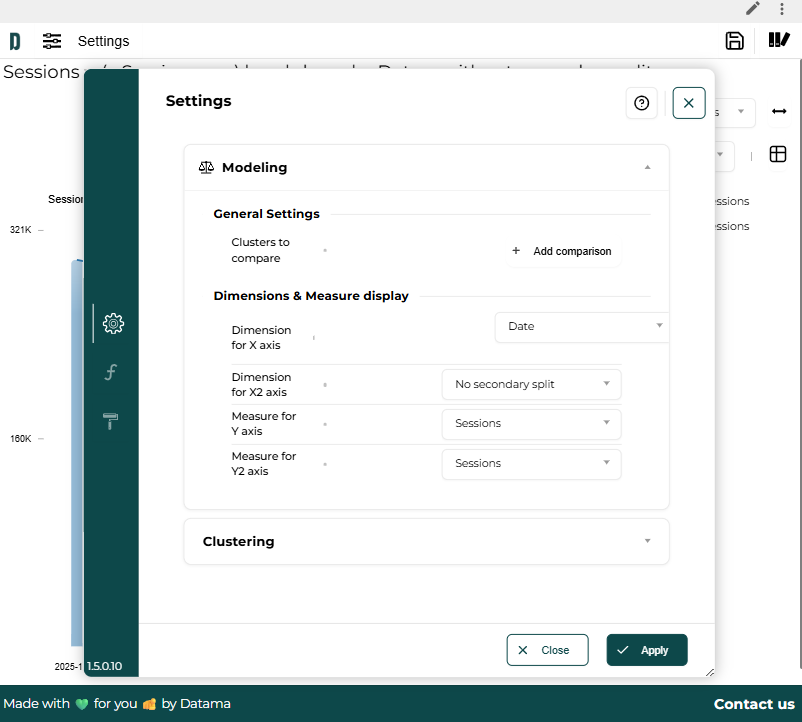The height and width of the screenshot is (722, 802).
Task: Click the help question mark icon
Action: click(642, 103)
